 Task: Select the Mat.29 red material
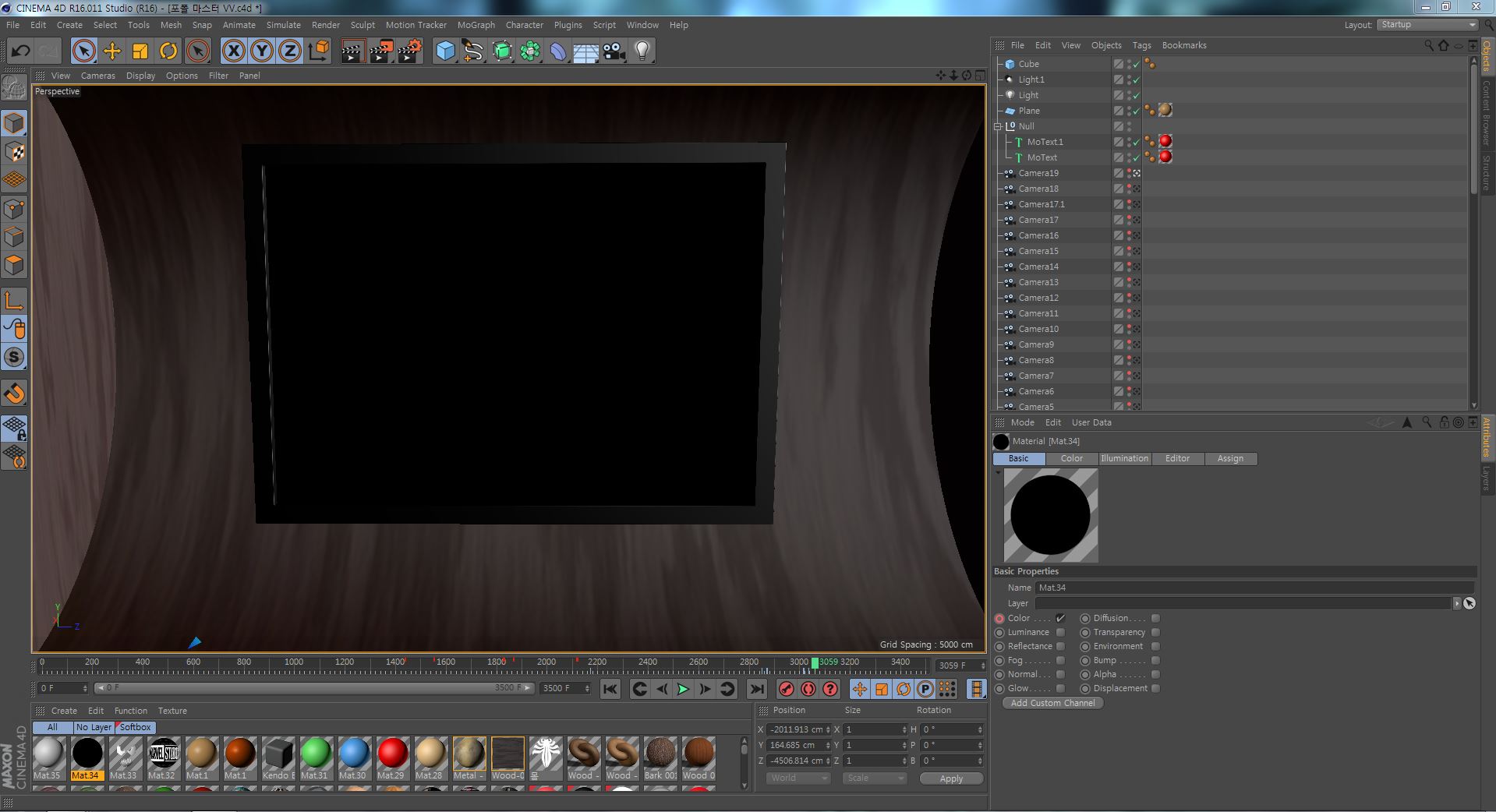coord(392,757)
